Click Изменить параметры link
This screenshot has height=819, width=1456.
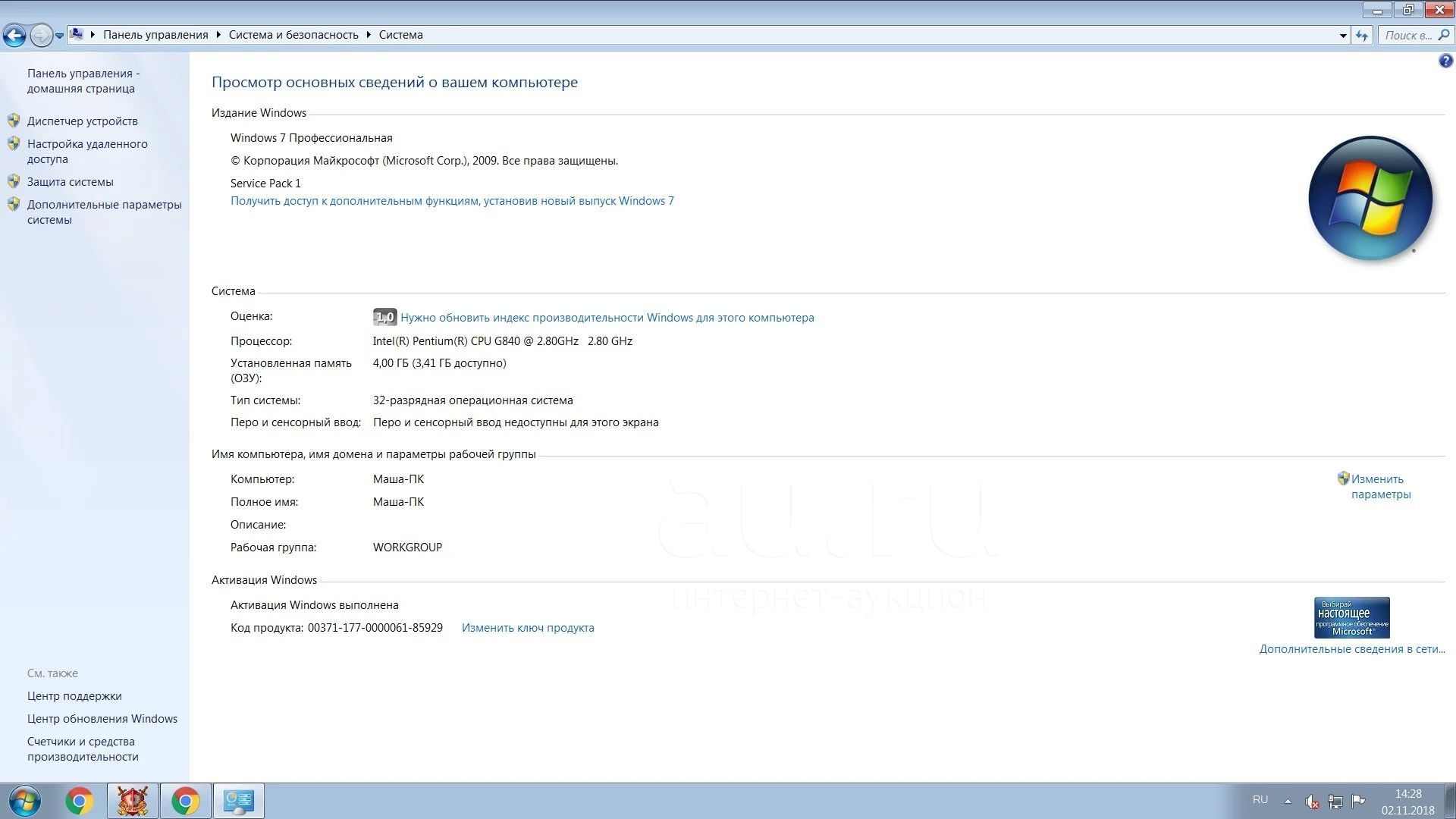(x=1380, y=487)
